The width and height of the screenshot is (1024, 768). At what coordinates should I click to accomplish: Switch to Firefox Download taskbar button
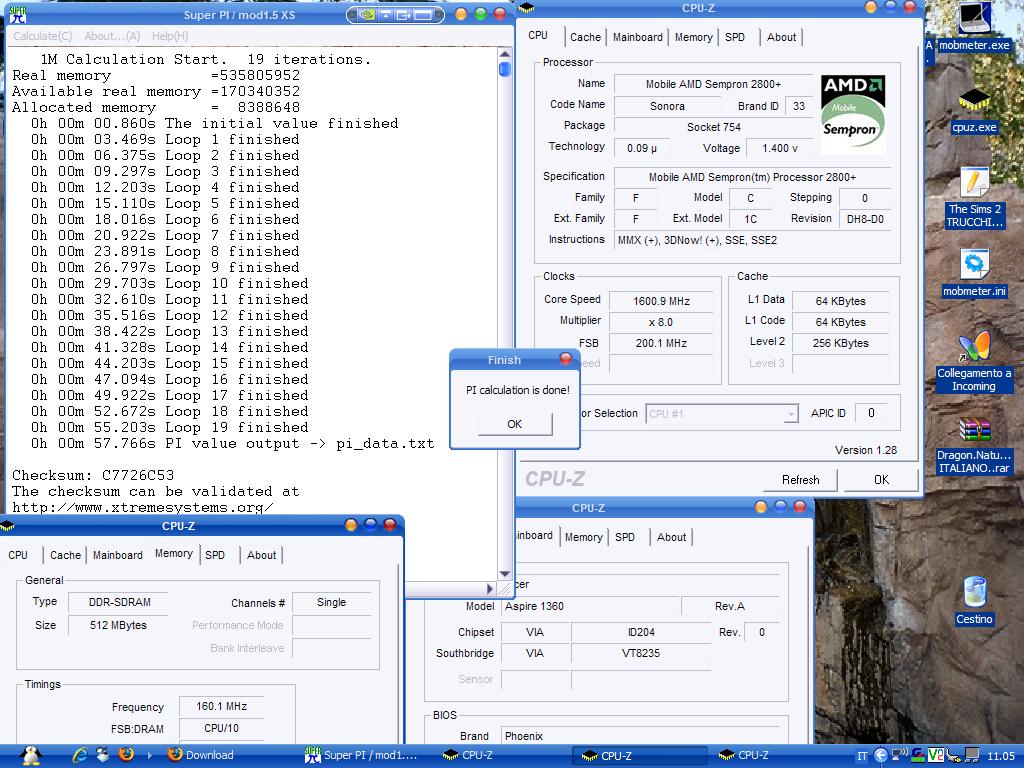(201, 755)
